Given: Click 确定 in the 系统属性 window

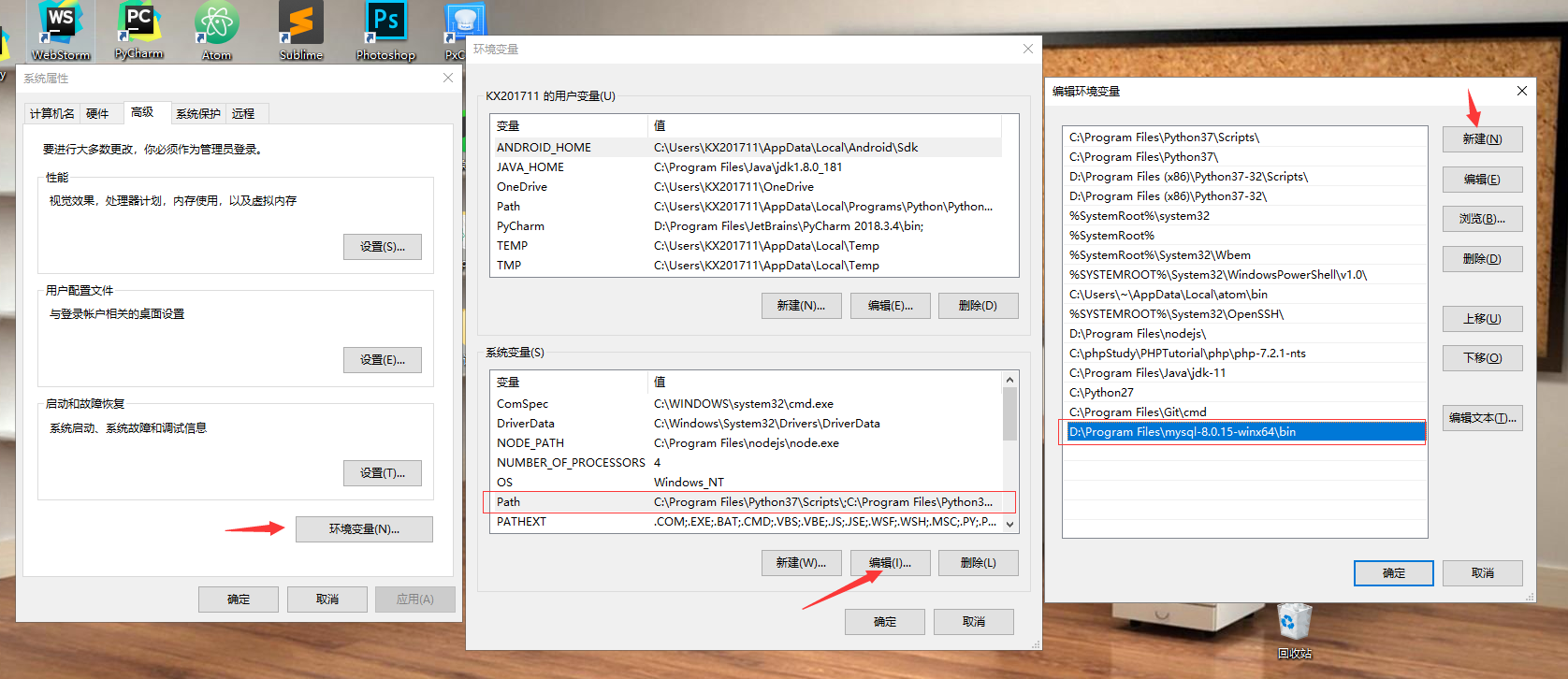Looking at the screenshot, I should click(239, 600).
